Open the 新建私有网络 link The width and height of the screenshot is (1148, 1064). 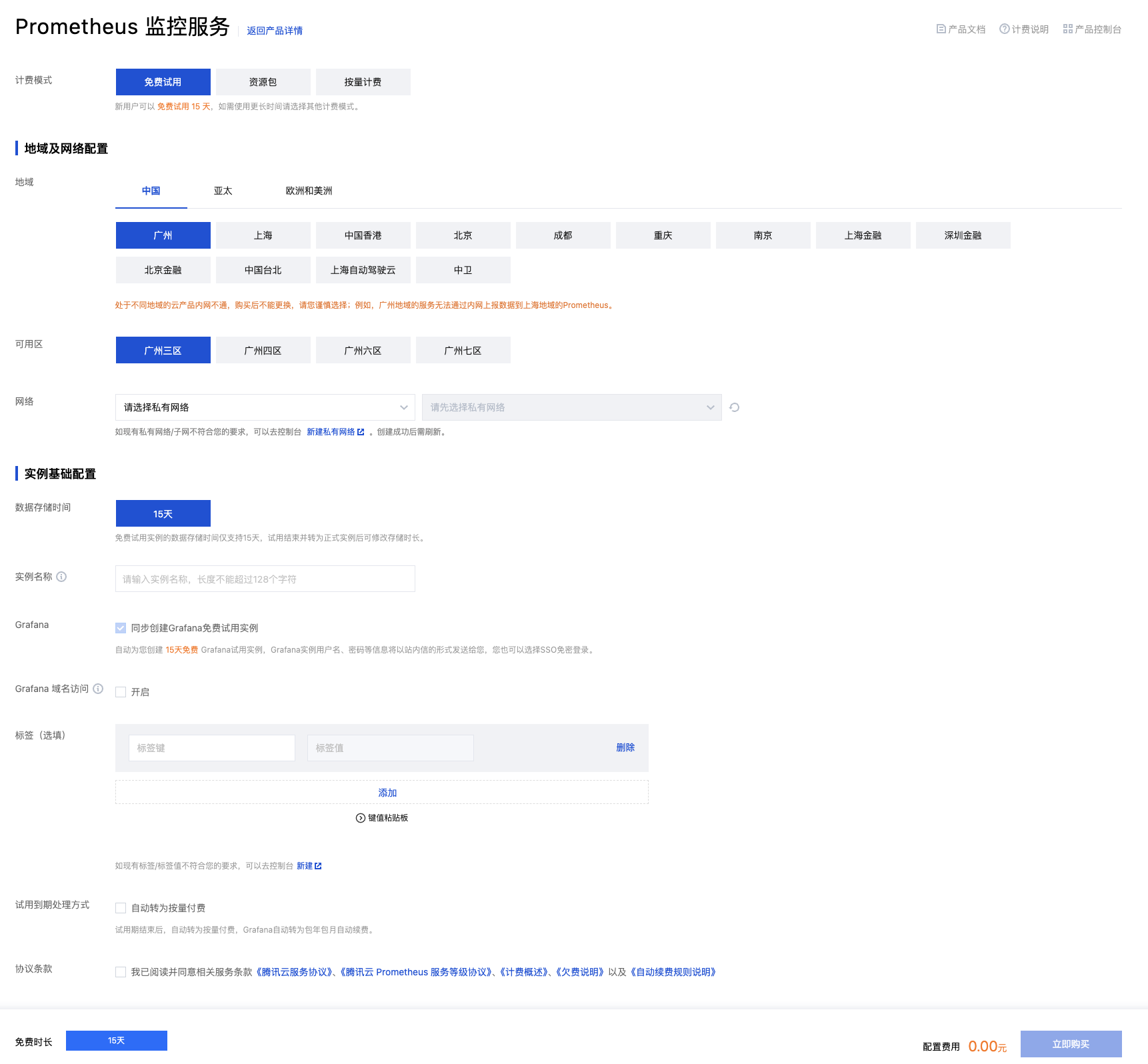point(331,432)
